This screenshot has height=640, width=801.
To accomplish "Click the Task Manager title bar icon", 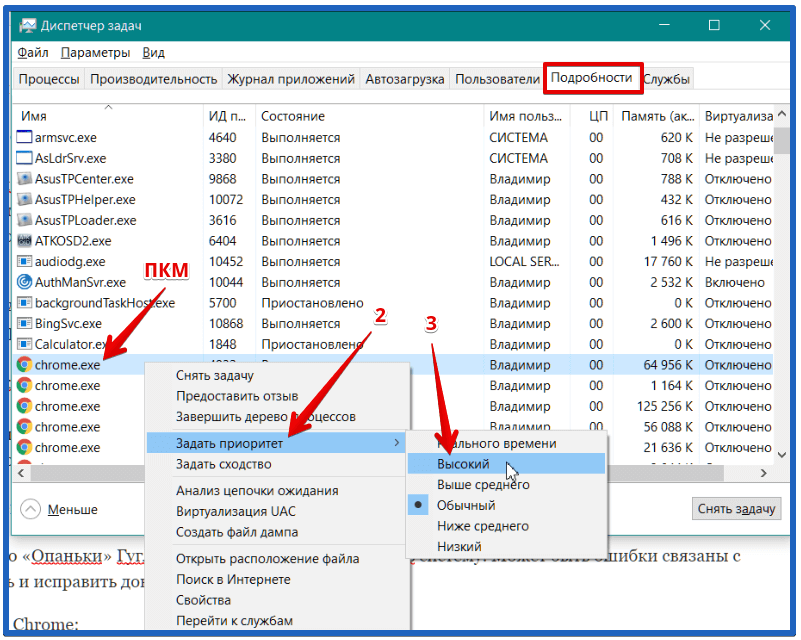I will pyautogui.click(x=27, y=26).
